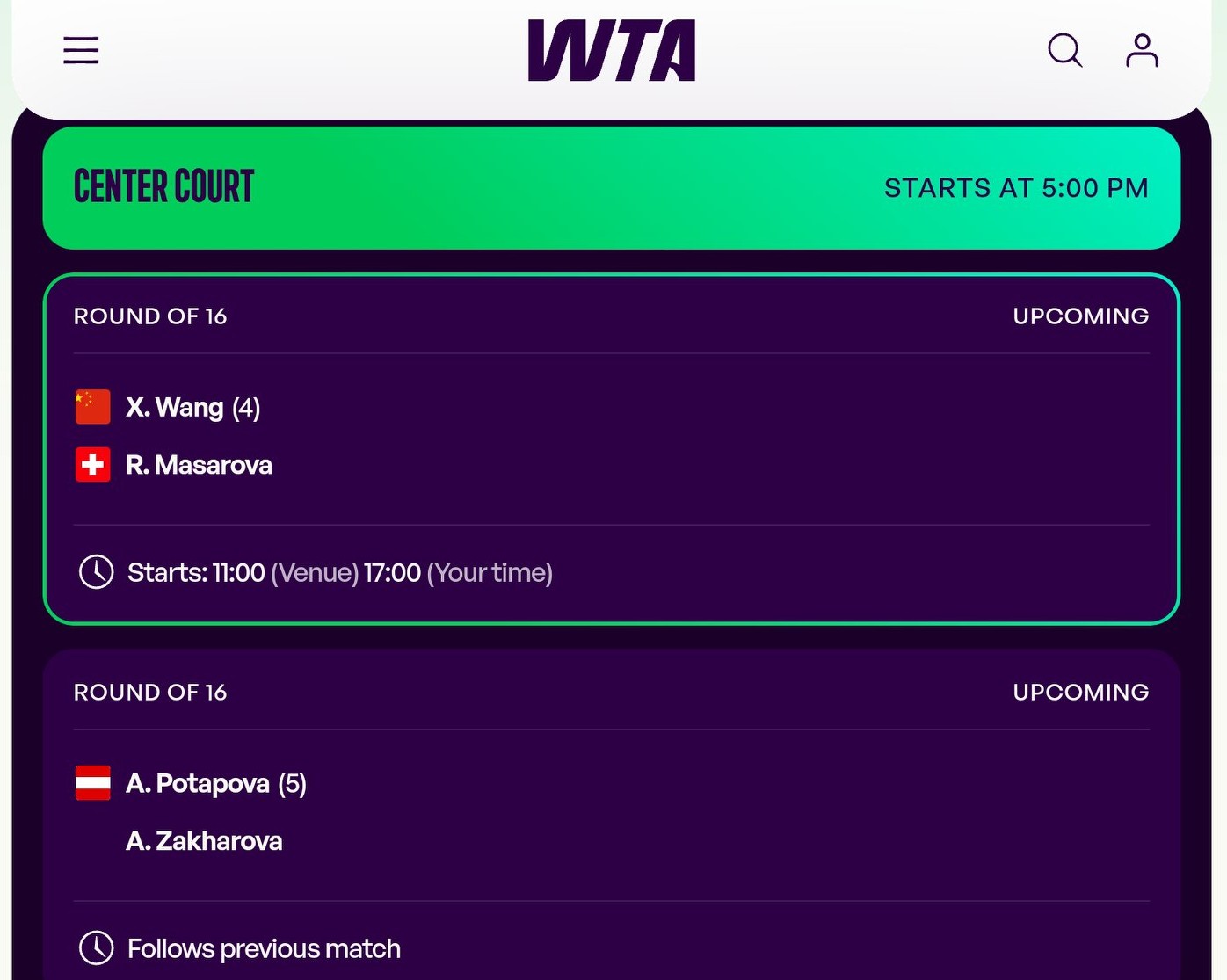
Task: Click the Starts at 5:00 PM label
Action: click(1015, 188)
